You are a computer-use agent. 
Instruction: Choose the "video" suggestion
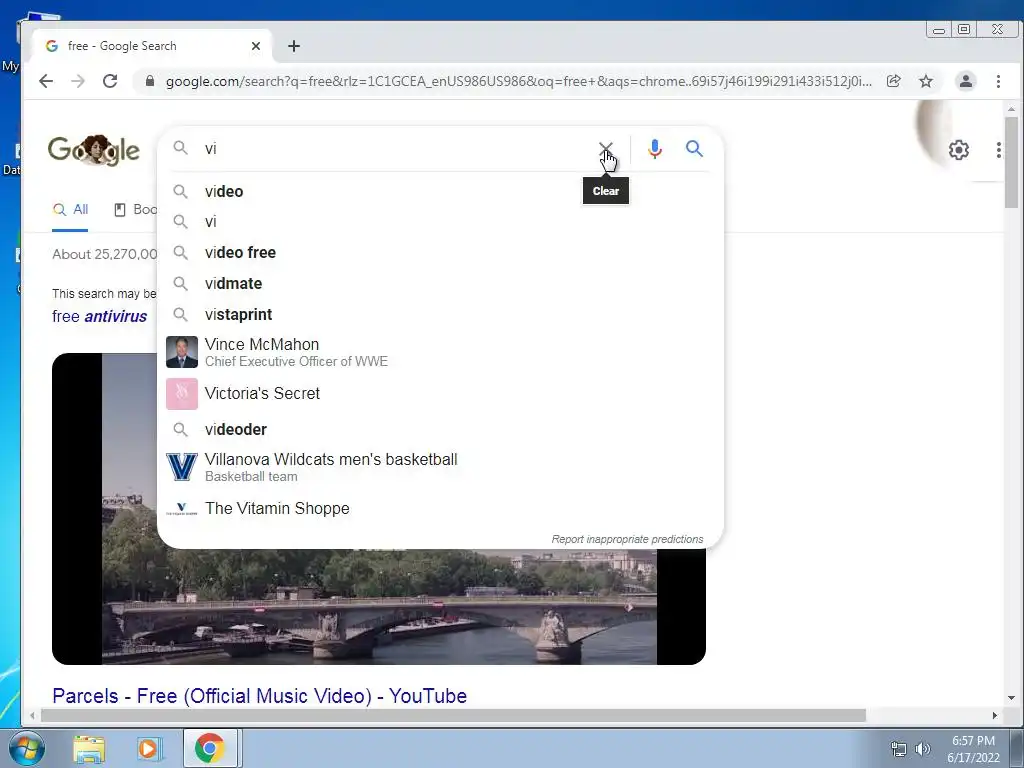440,191
